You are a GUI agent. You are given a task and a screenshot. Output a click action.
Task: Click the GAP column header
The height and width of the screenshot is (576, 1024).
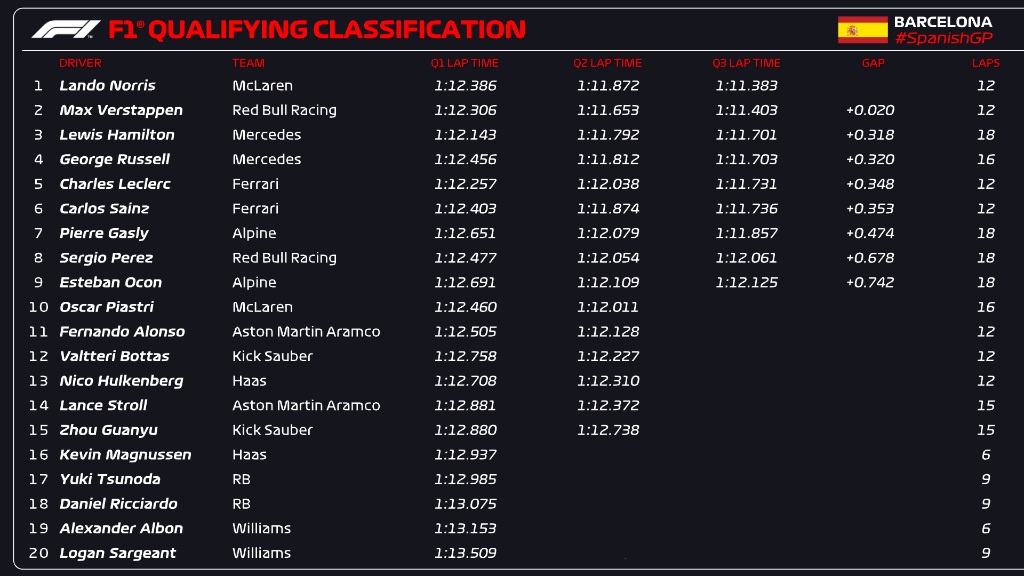(x=873, y=63)
